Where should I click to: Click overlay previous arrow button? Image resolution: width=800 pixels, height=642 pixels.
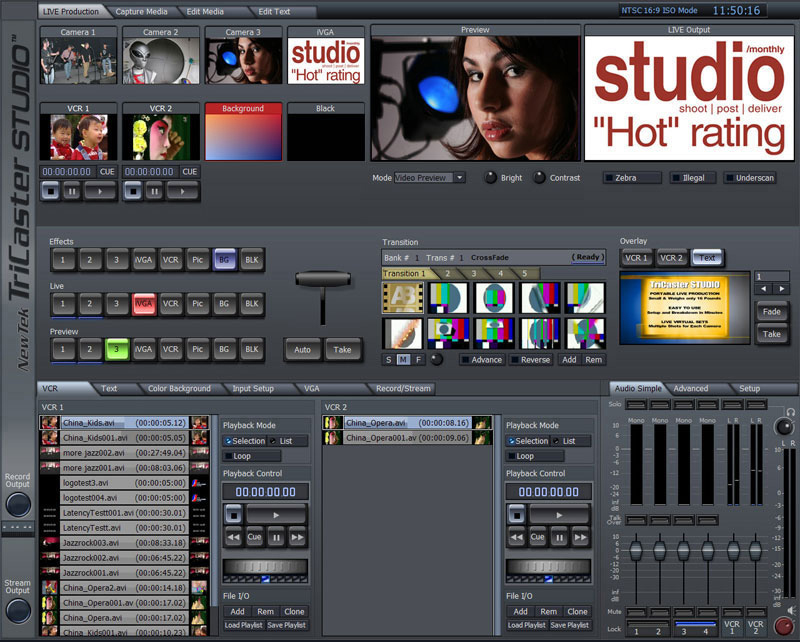(764, 289)
